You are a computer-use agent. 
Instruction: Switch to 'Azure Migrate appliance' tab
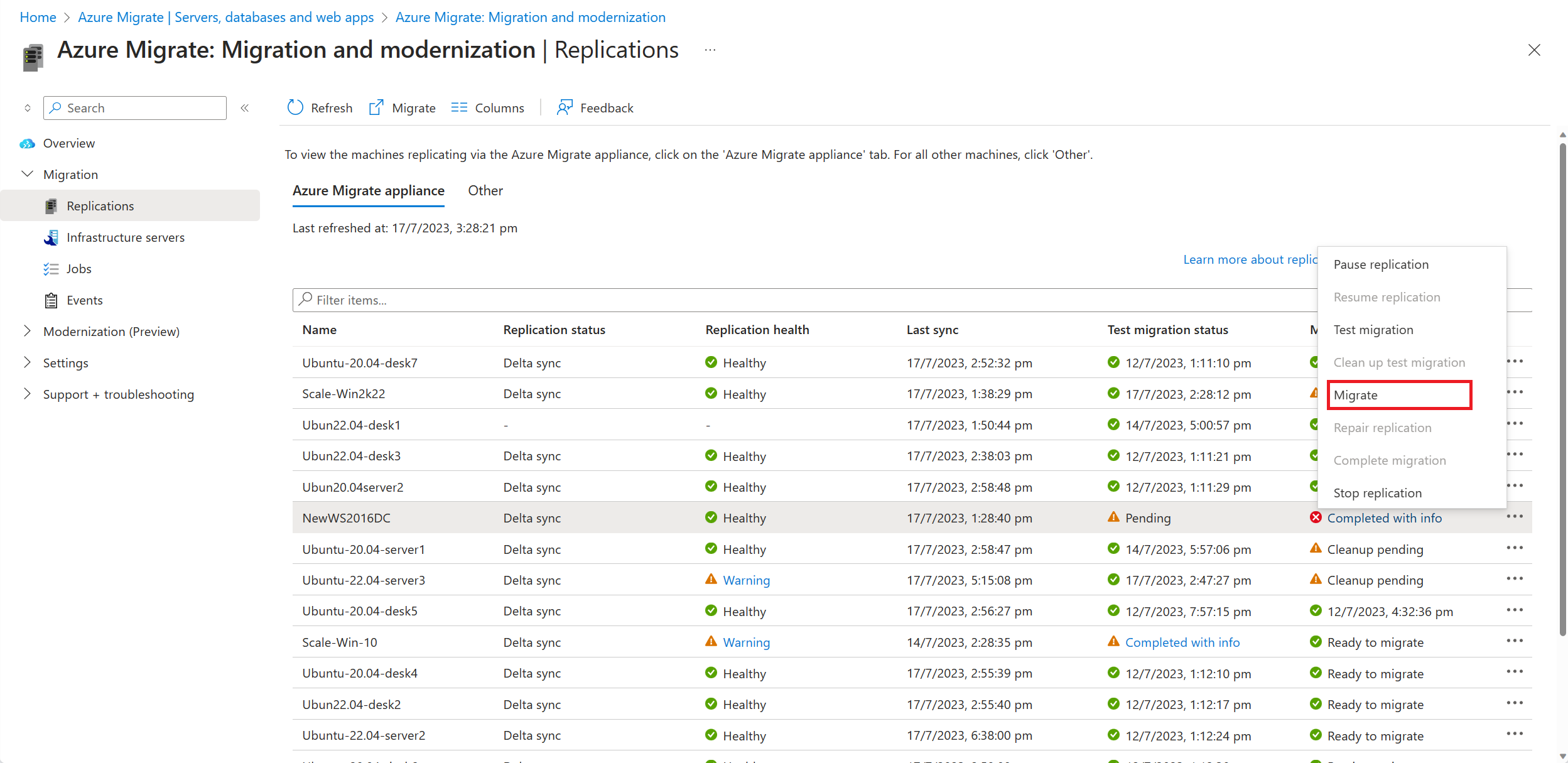pyautogui.click(x=367, y=189)
